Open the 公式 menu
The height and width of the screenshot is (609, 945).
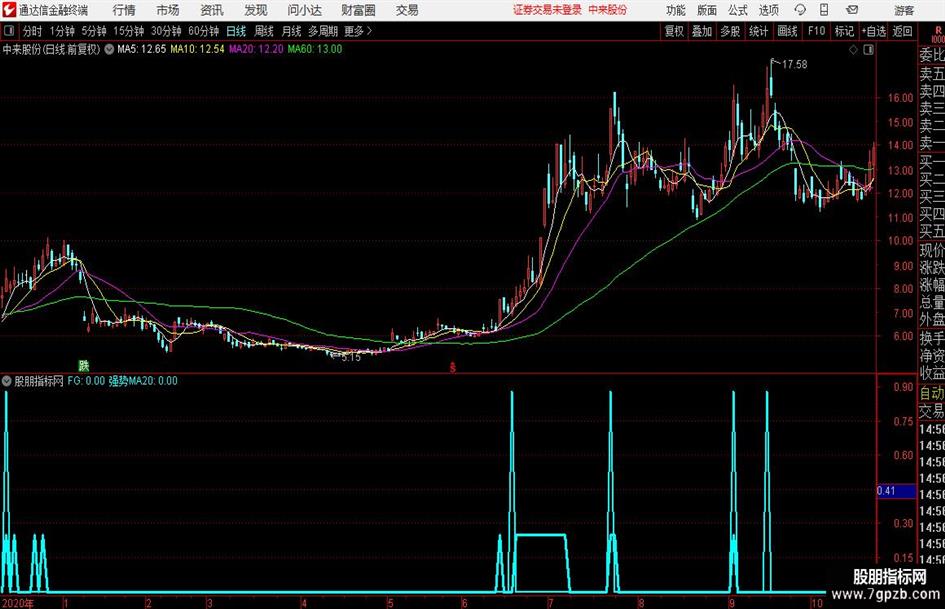[x=738, y=10]
